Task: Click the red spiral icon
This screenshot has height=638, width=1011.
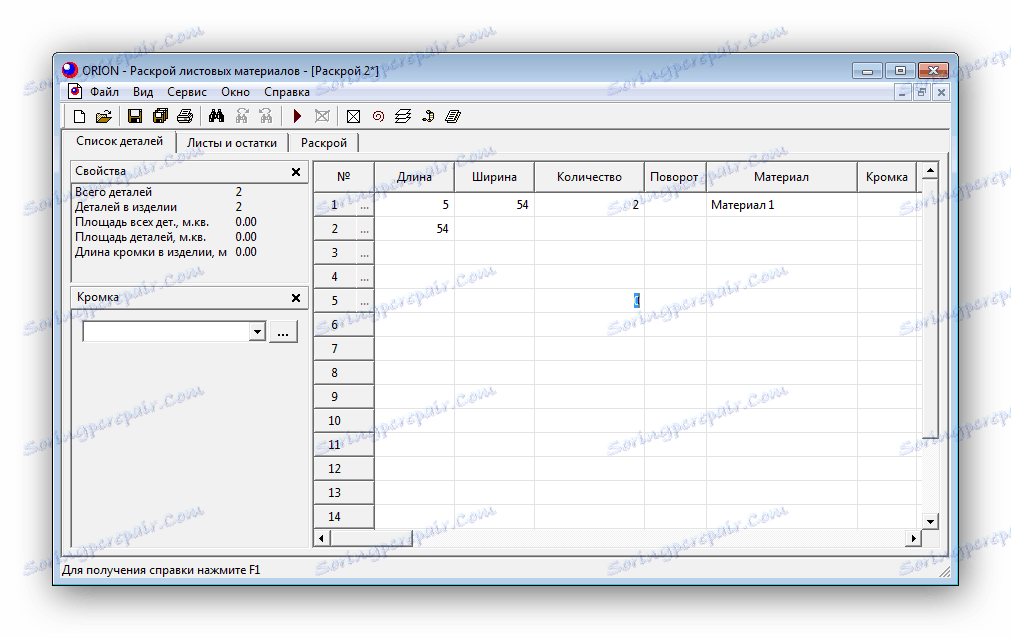Action: pos(378,116)
